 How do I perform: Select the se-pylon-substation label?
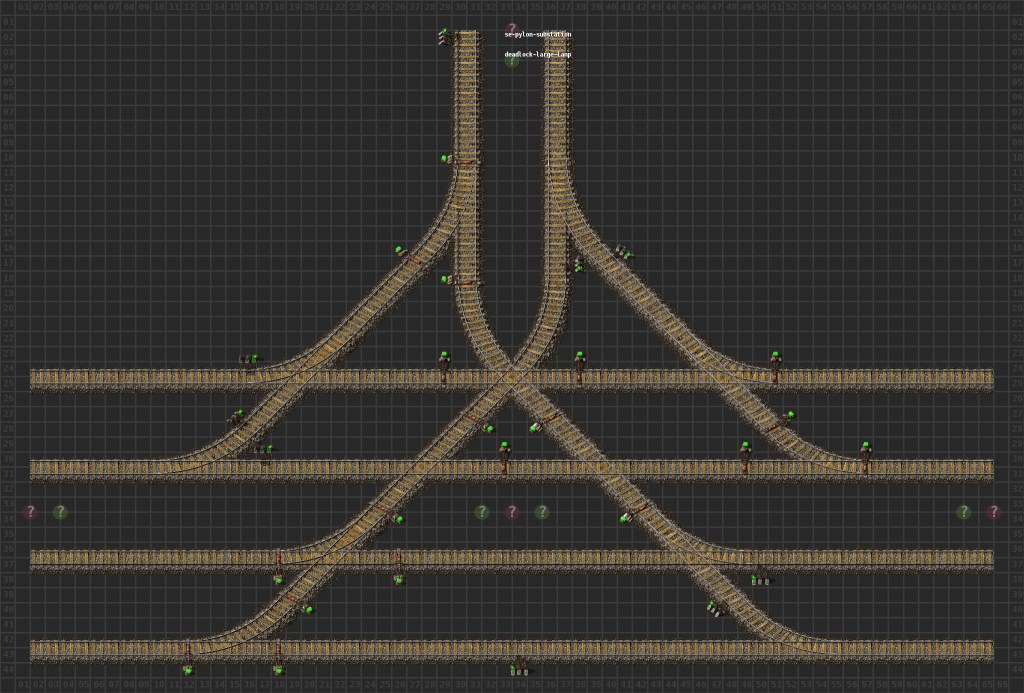[537, 35]
